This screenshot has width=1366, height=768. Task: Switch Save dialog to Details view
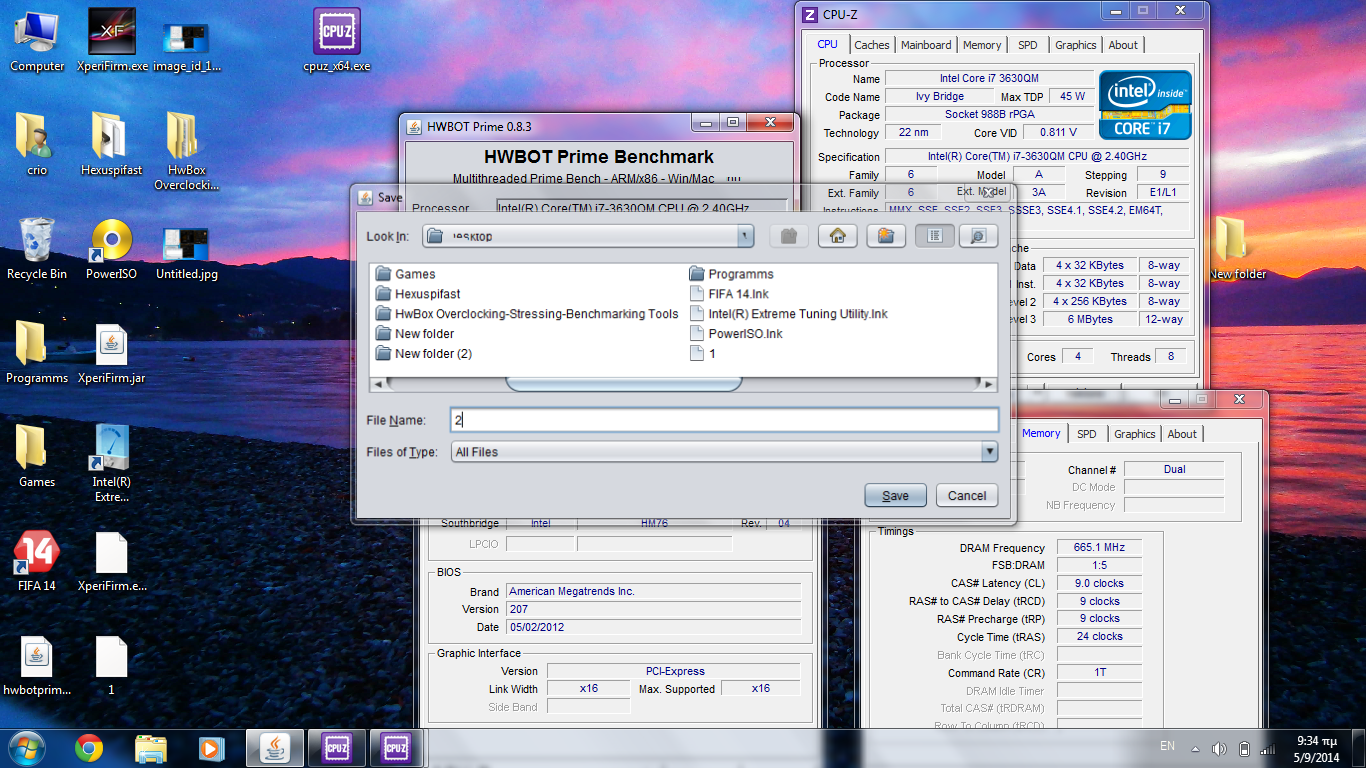(978, 236)
